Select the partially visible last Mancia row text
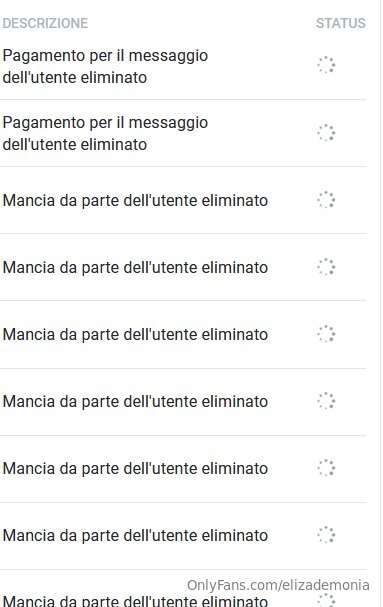This screenshot has width=383, height=607. point(135,600)
